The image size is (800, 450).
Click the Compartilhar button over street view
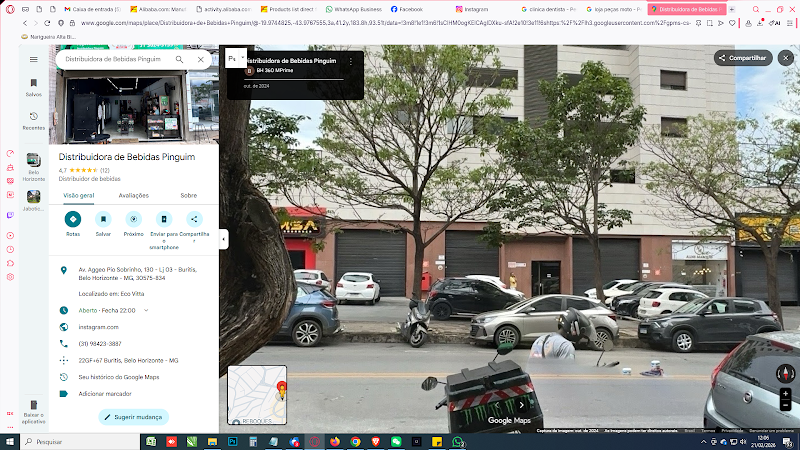[741, 58]
